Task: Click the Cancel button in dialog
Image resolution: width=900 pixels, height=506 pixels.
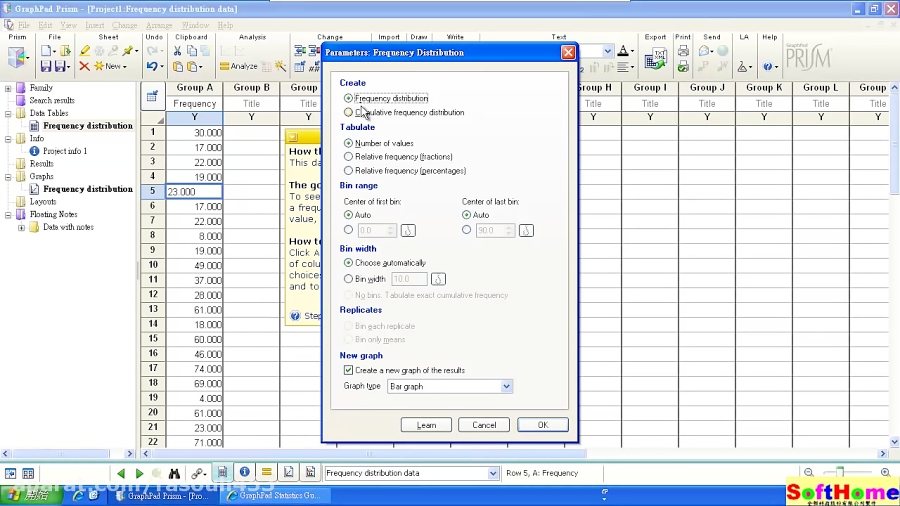Action: coord(484,425)
